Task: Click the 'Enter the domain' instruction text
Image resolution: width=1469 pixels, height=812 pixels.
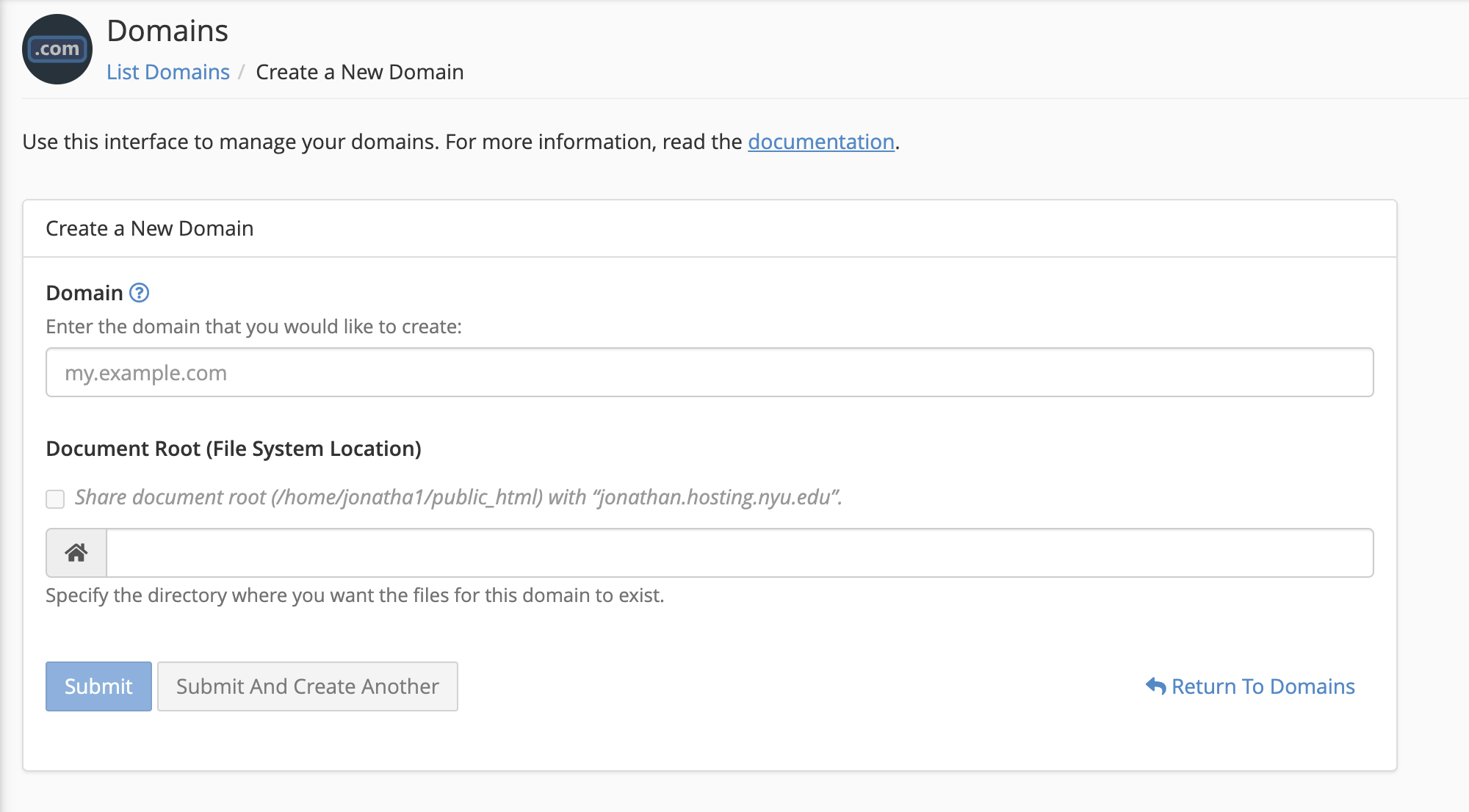Action: (x=253, y=327)
